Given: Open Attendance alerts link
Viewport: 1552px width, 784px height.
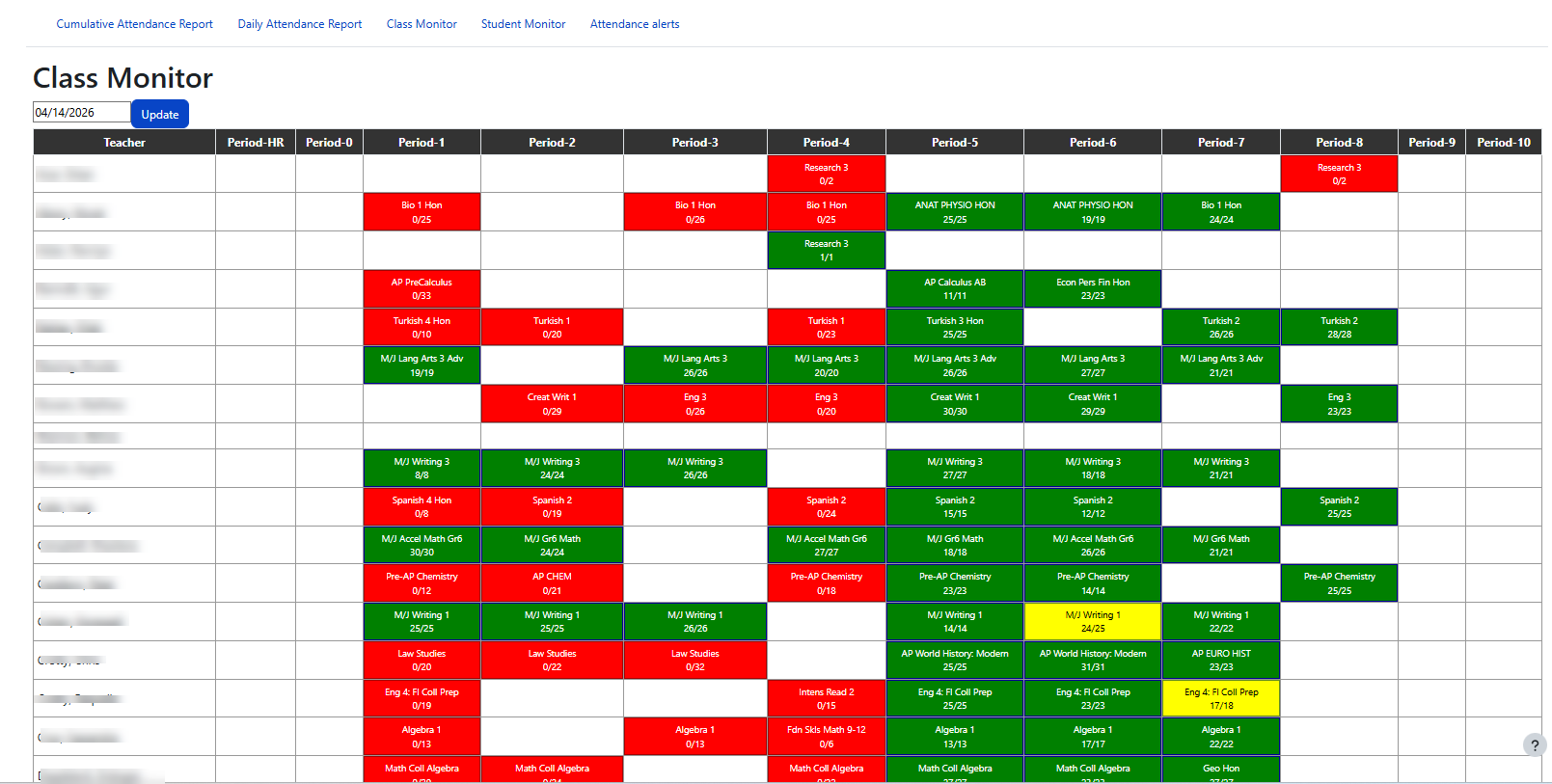Looking at the screenshot, I should pos(635,24).
